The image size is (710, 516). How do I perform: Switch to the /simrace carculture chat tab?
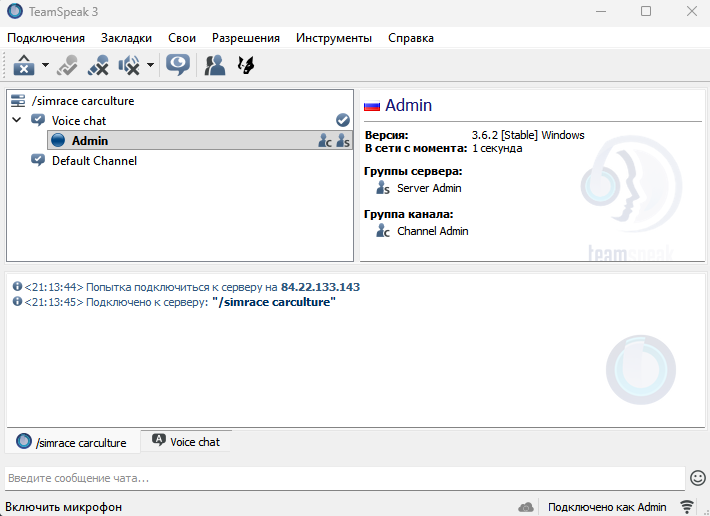tap(72, 442)
